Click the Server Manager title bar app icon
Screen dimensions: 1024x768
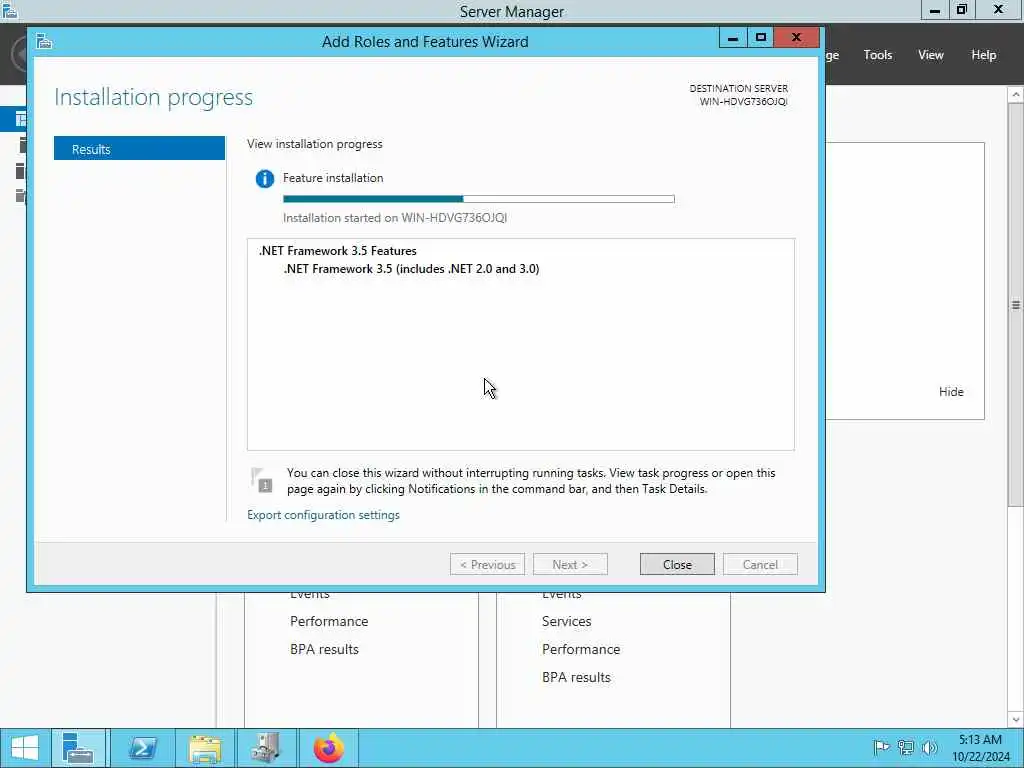9,10
